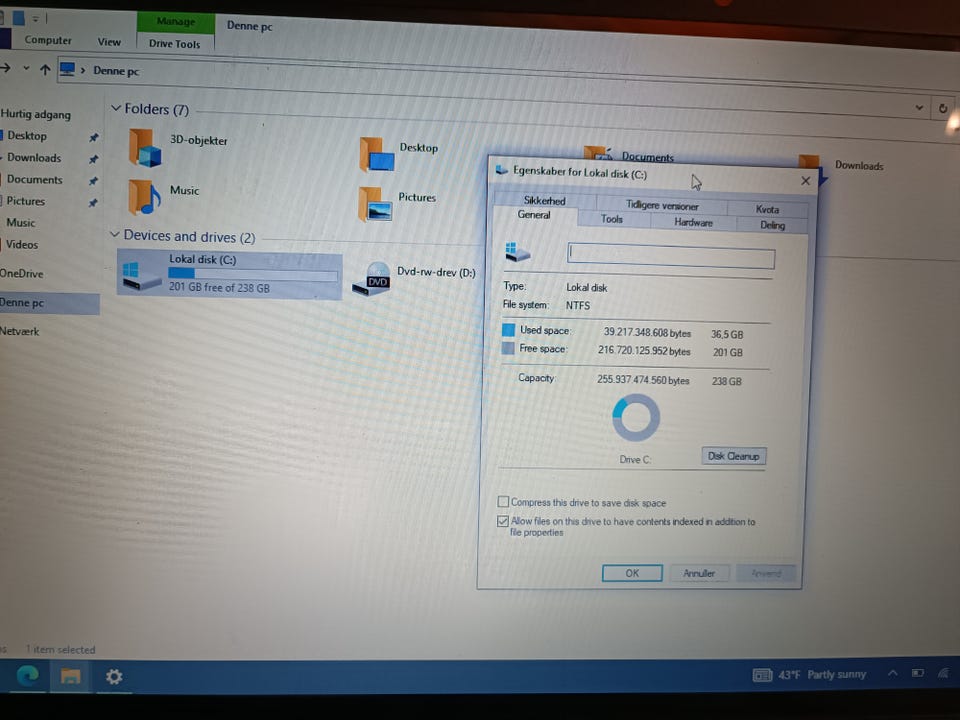Viewport: 960px width, 720px height.
Task: Click Denne pc in the address bar
Action: point(116,71)
